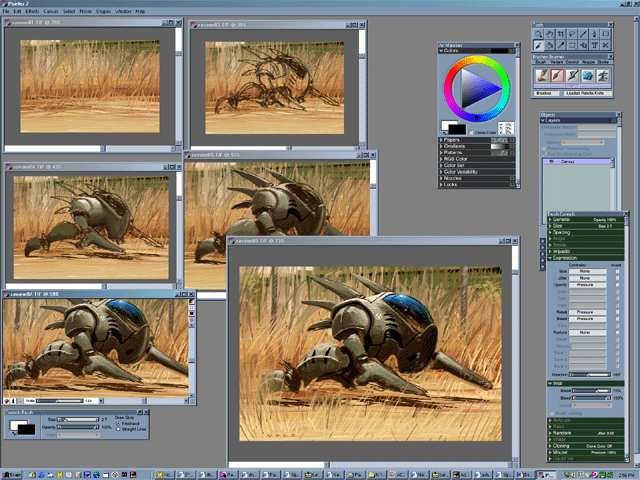Open the Canvas menu
The height and width of the screenshot is (480, 640).
tap(51, 11)
